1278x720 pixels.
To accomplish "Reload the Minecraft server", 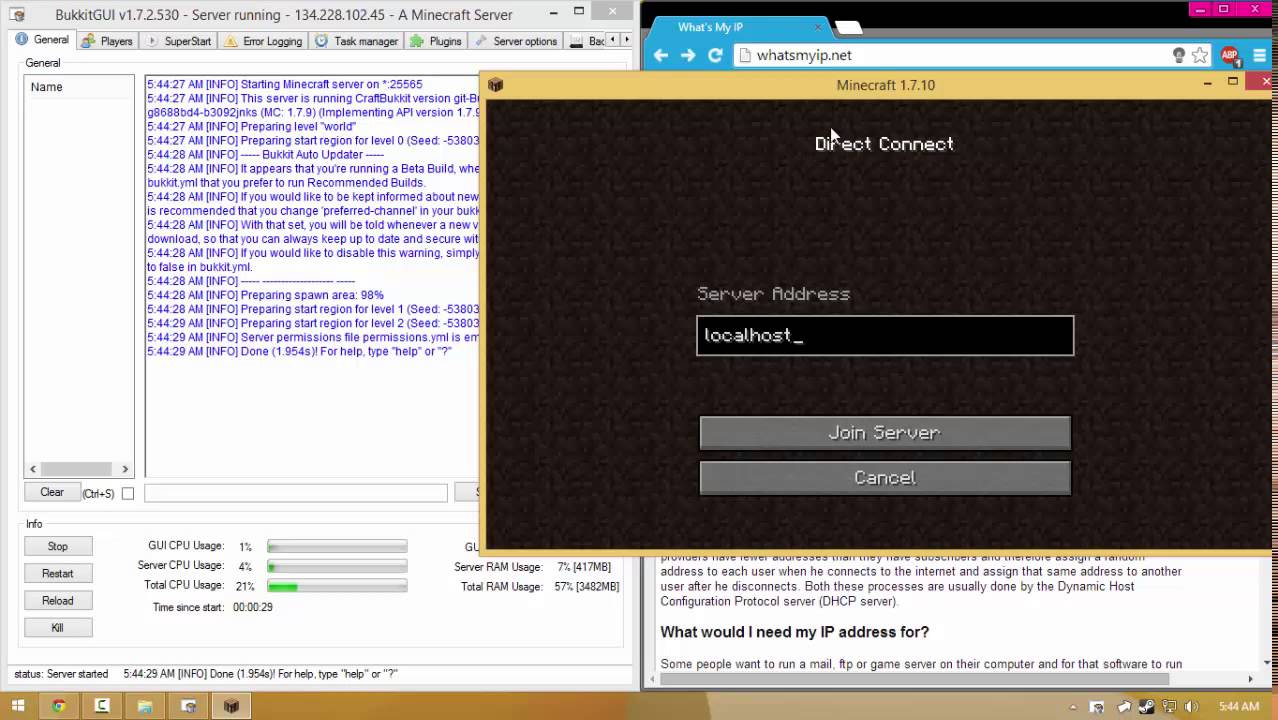I will pyautogui.click(x=58, y=600).
